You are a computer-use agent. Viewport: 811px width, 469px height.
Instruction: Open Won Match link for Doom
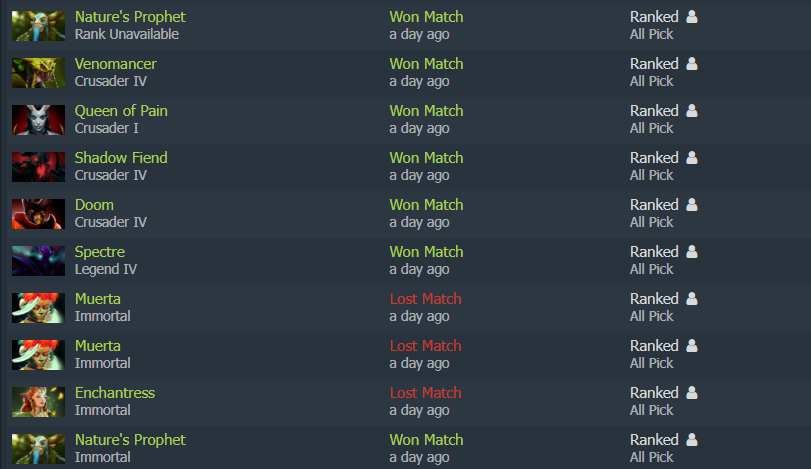click(426, 205)
